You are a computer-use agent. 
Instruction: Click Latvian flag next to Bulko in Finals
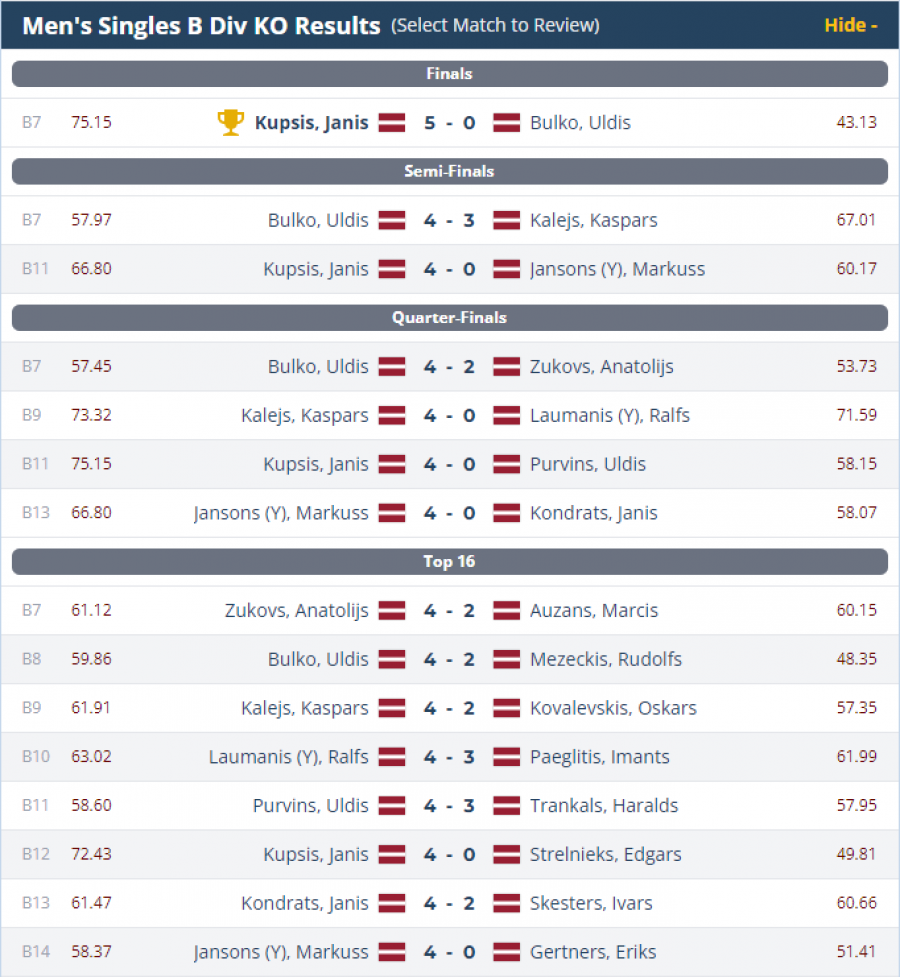point(507,123)
